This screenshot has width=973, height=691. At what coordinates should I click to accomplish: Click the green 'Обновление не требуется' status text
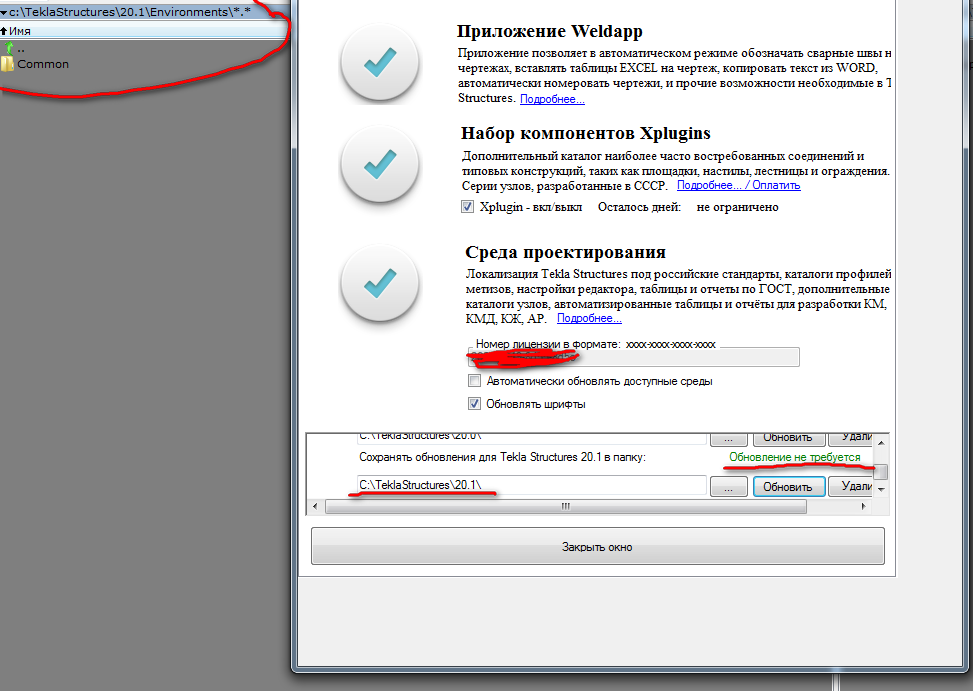[x=795, y=457]
